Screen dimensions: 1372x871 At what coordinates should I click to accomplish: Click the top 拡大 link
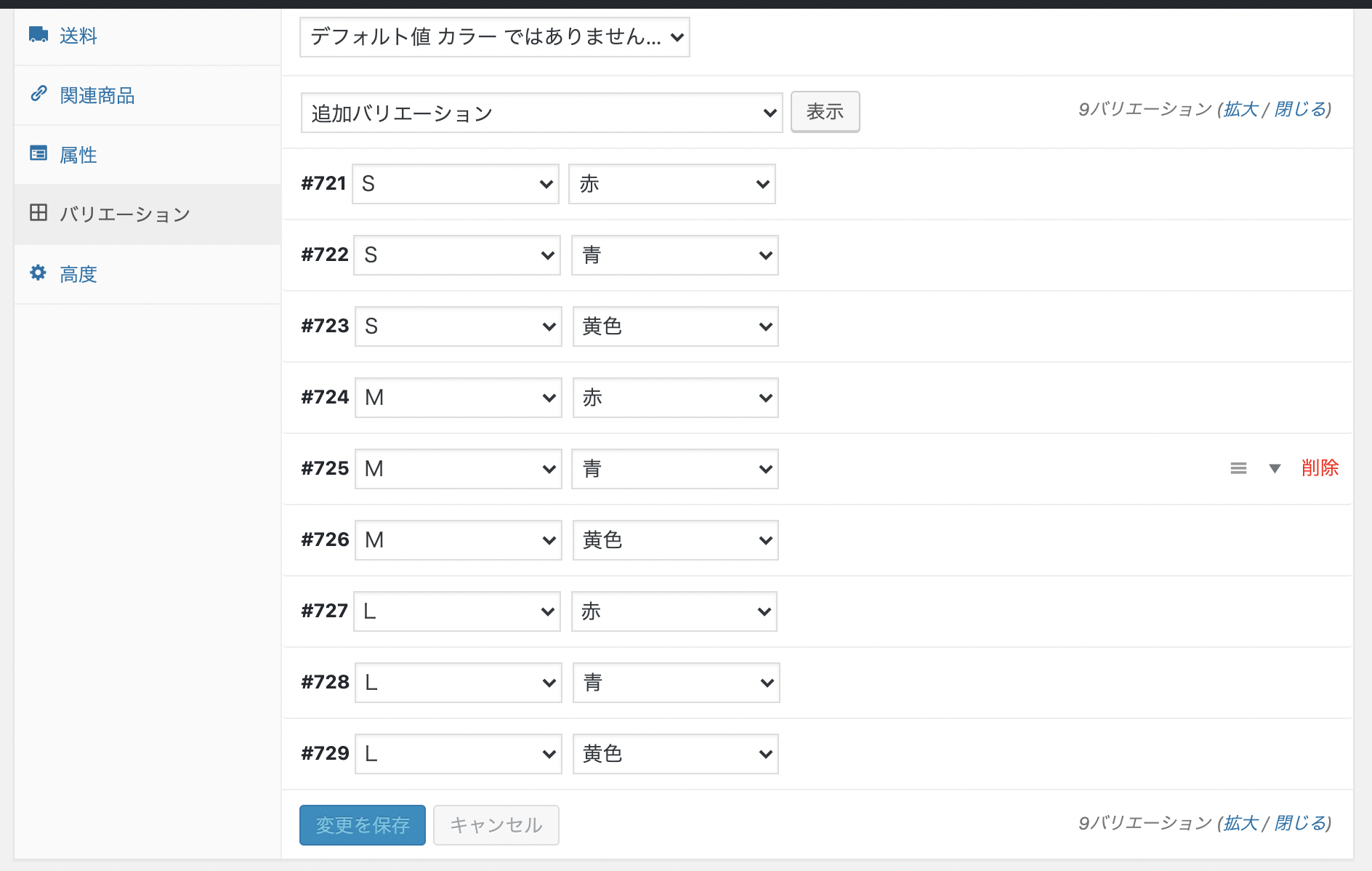1240,109
